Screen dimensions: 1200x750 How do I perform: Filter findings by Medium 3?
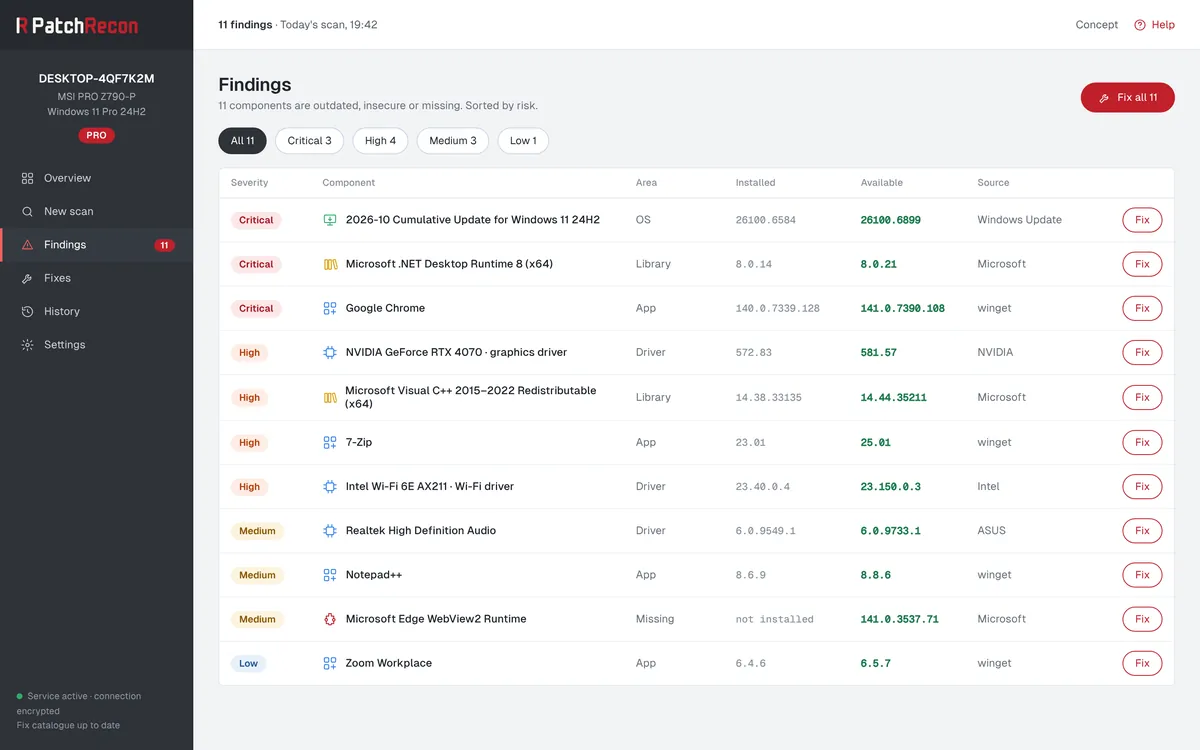click(453, 141)
